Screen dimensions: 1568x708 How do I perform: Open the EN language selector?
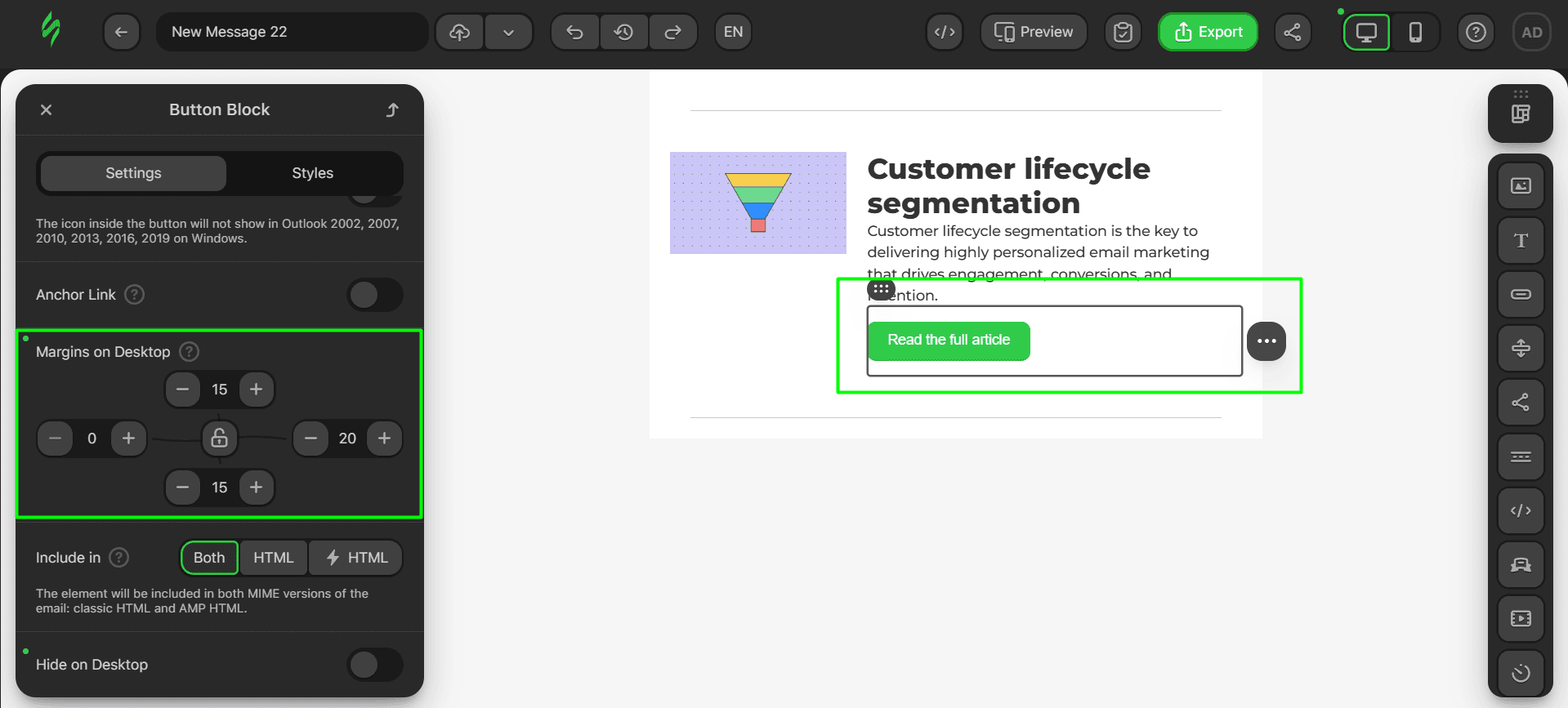(x=733, y=33)
